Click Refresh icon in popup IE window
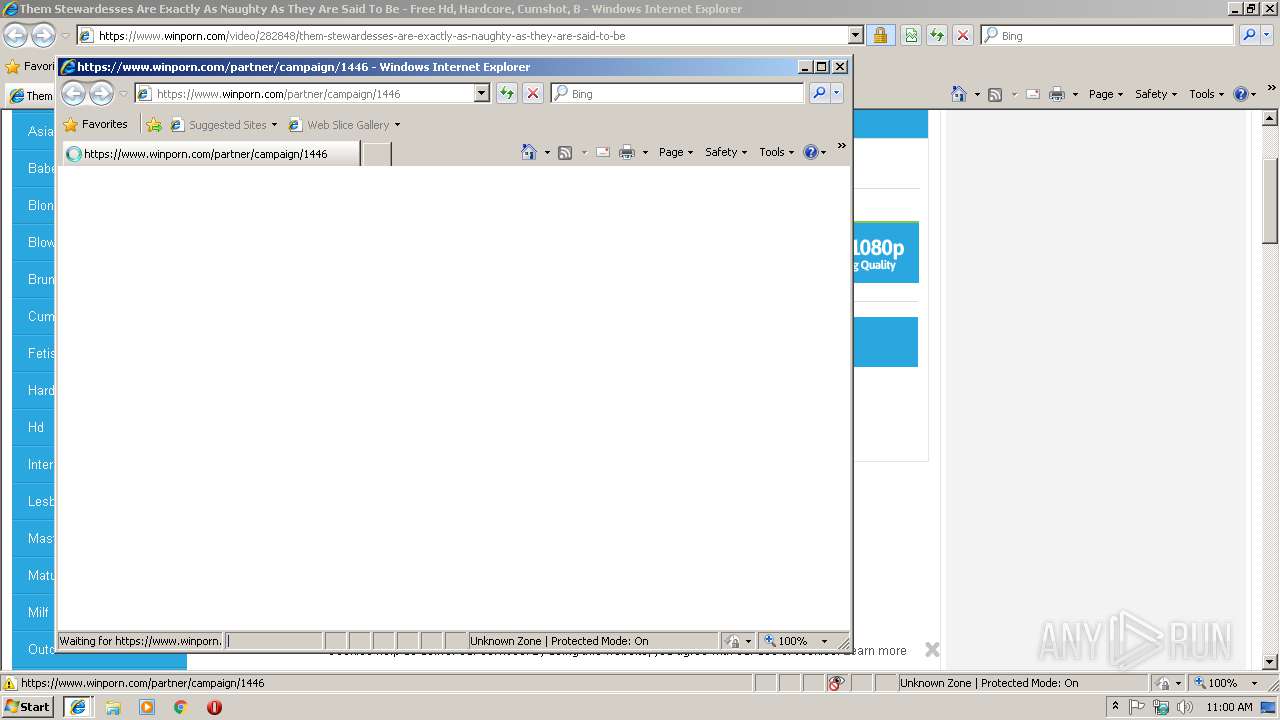Viewport: 1280px width, 720px height. (507, 93)
